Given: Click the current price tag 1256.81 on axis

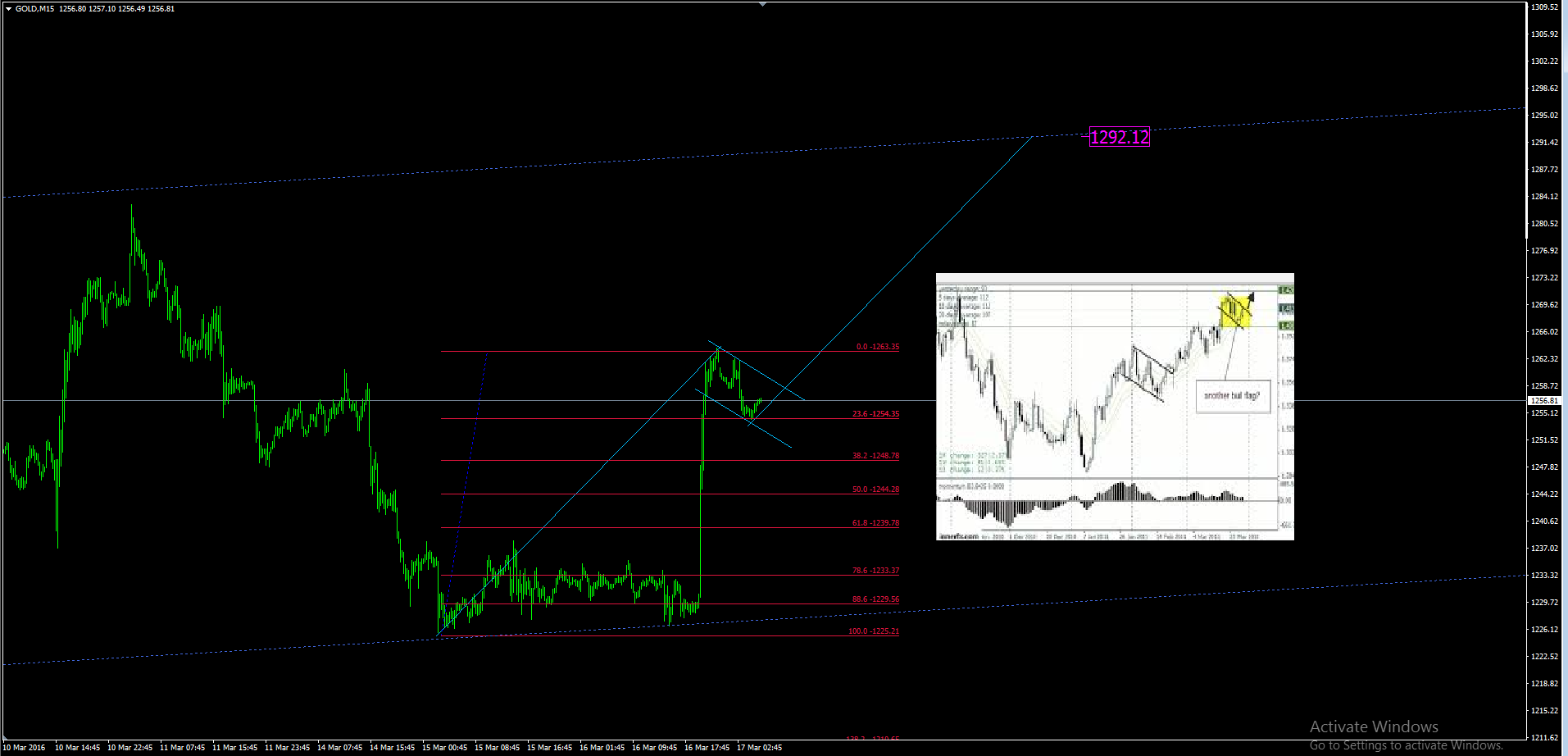Looking at the screenshot, I should click(x=1544, y=401).
